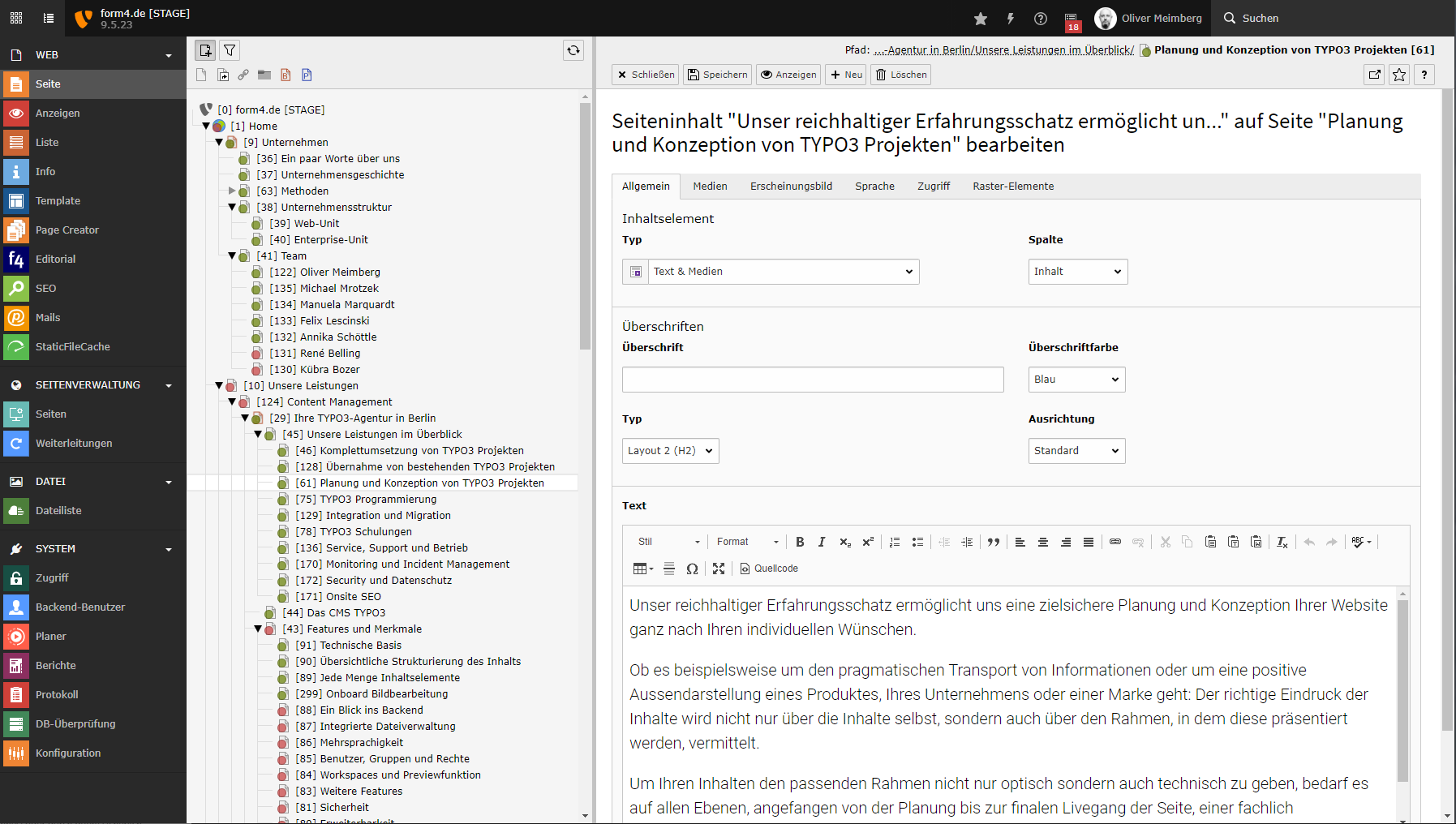Open the Ausrichtung dropdown showing Standard
This screenshot has width=1456, height=824.
[1077, 451]
